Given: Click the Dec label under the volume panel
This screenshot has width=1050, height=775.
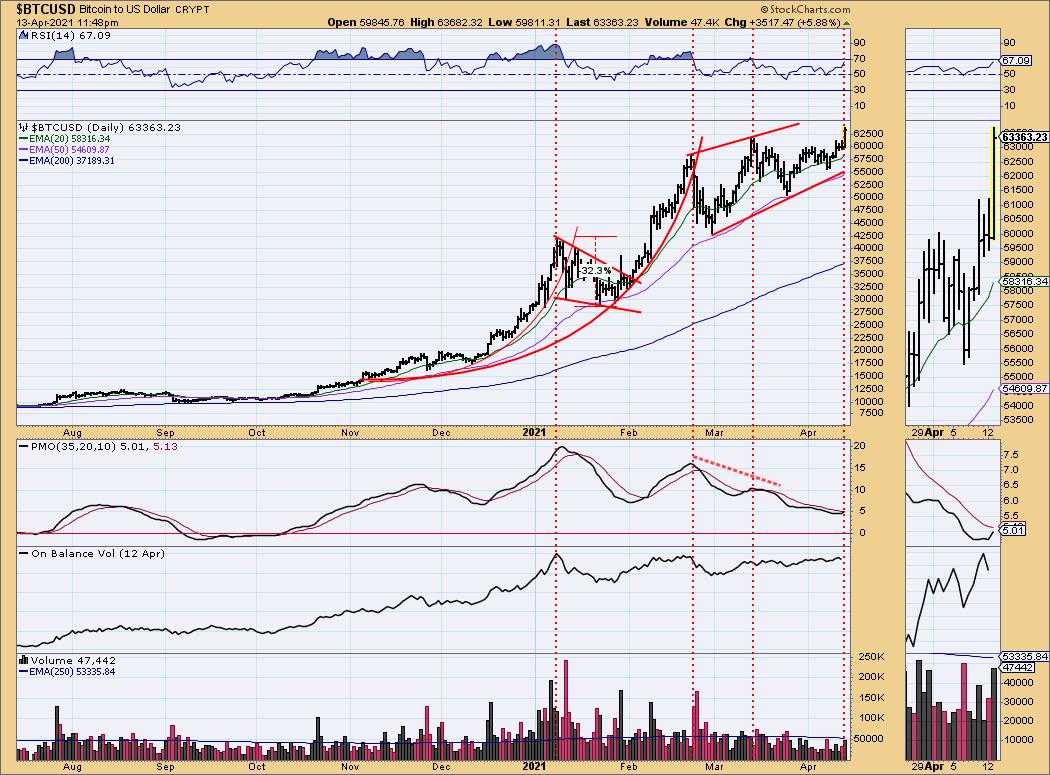Looking at the screenshot, I should 441,766.
